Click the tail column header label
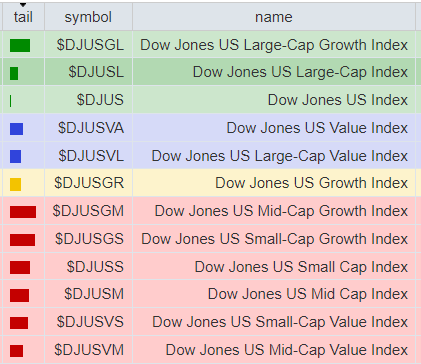421x364 pixels. 23,17
